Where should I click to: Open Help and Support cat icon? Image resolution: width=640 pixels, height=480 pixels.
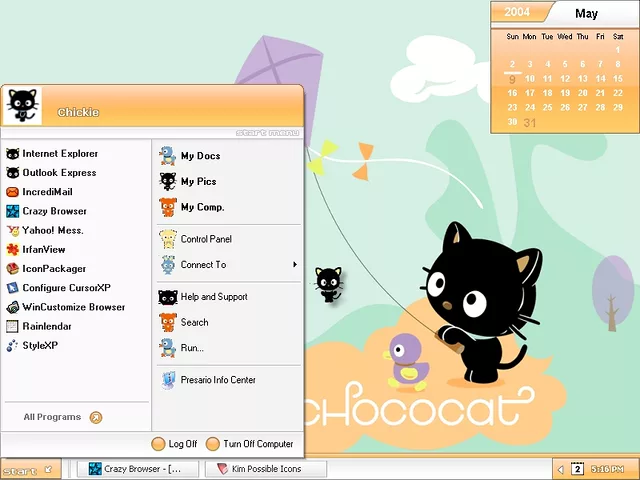[x=167, y=297]
